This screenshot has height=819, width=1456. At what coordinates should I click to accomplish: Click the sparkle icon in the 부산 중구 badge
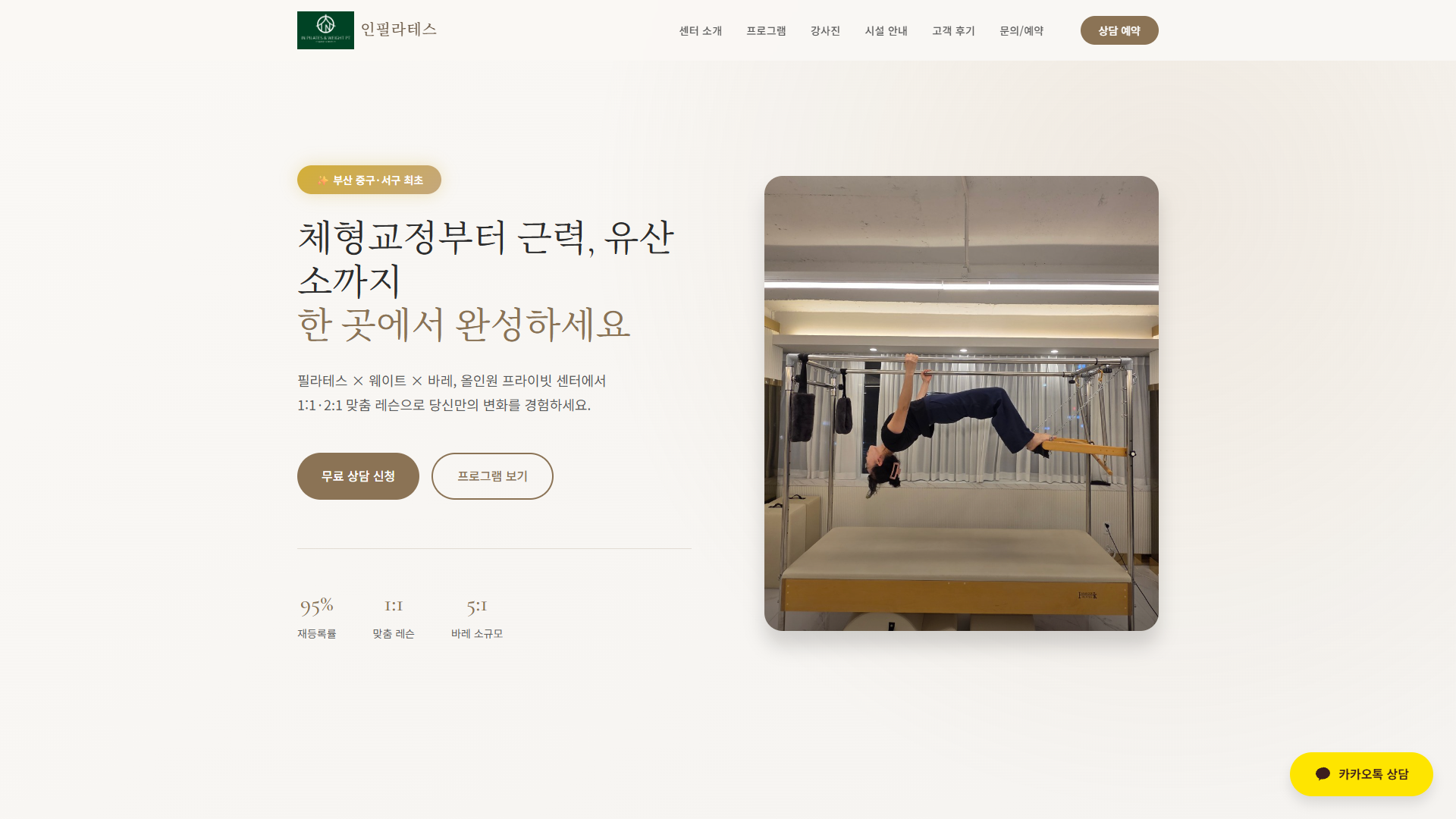(x=323, y=180)
